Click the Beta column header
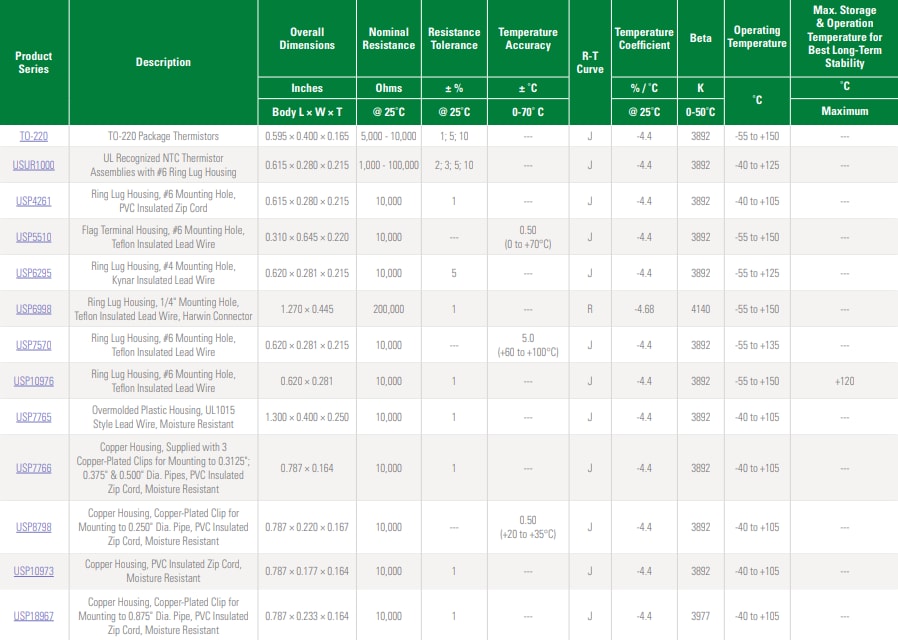The image size is (898, 640). tap(701, 39)
